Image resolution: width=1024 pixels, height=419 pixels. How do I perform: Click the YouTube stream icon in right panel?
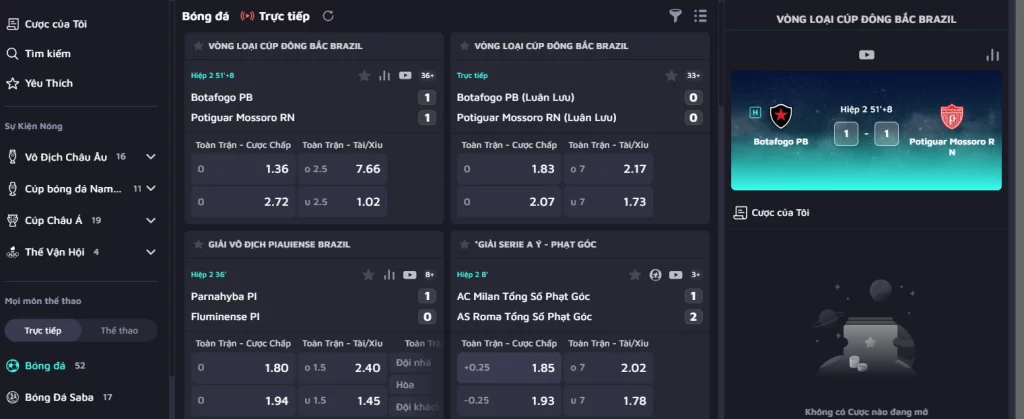tap(867, 55)
